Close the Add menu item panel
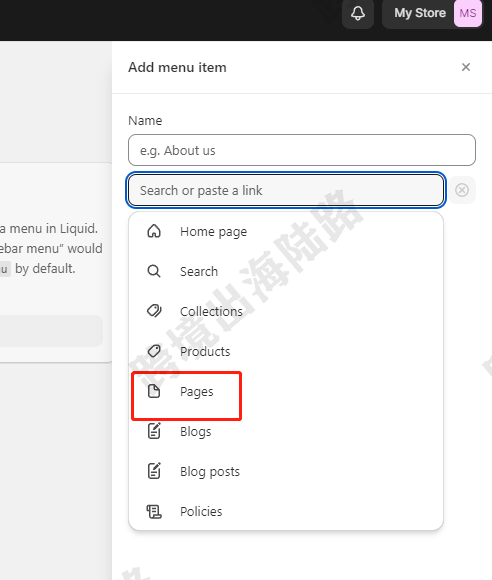 click(466, 67)
